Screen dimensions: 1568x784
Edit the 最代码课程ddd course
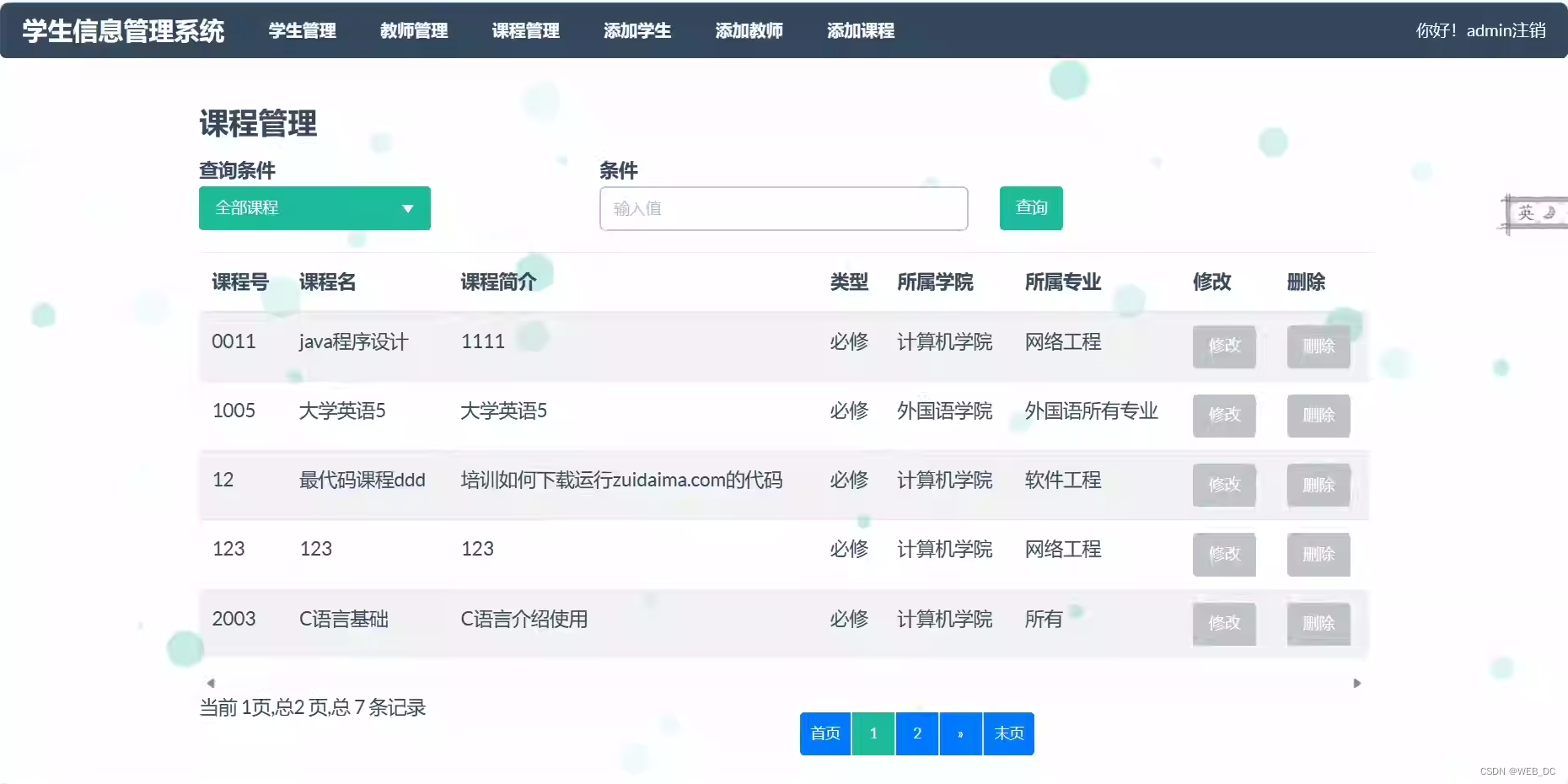point(1224,485)
